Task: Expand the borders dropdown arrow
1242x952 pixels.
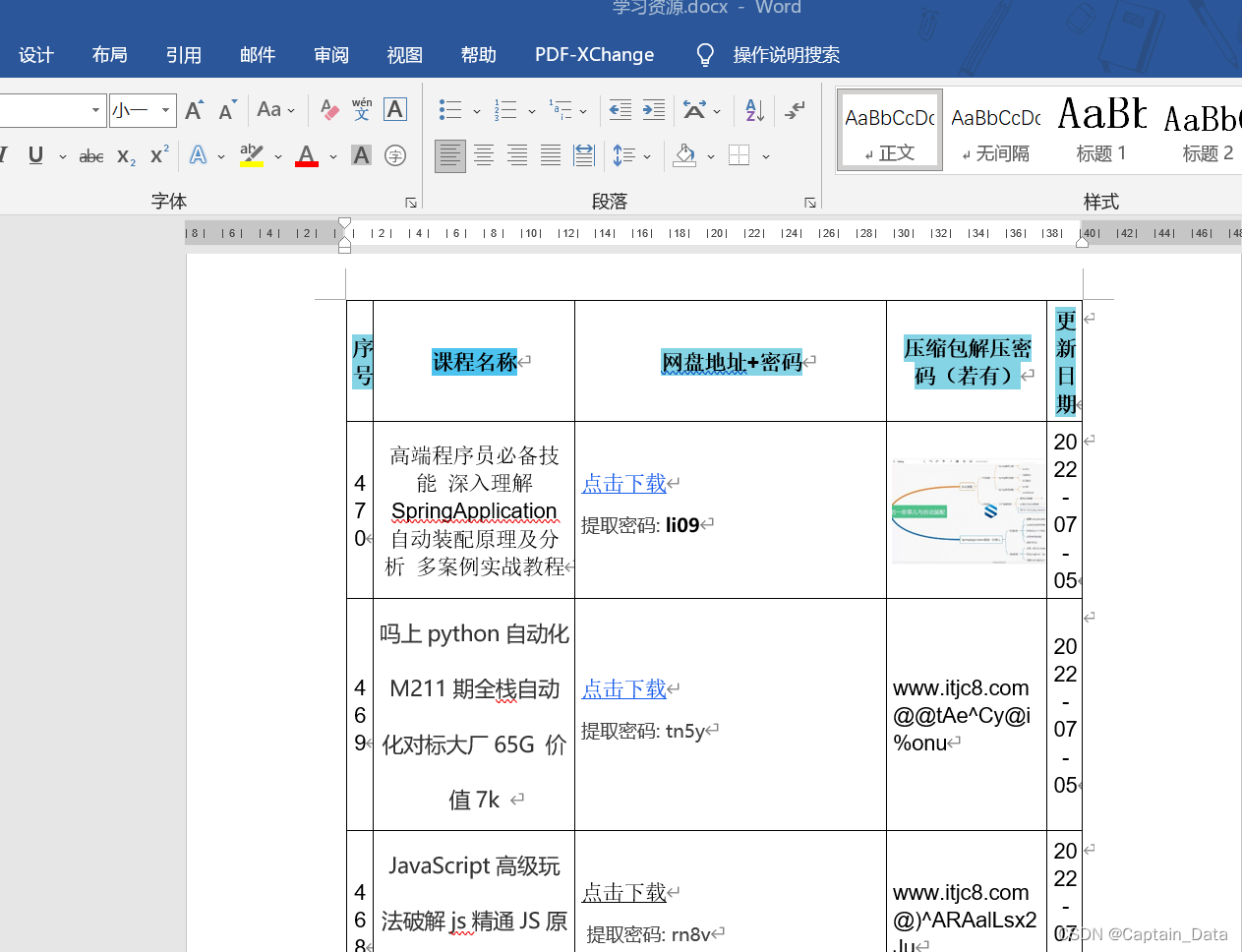Action: click(766, 156)
